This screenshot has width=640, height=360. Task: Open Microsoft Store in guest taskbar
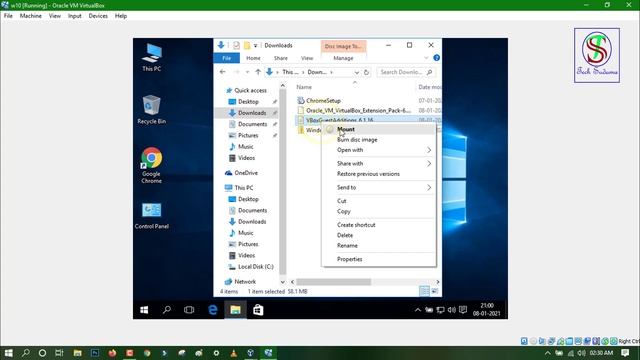tap(258, 310)
